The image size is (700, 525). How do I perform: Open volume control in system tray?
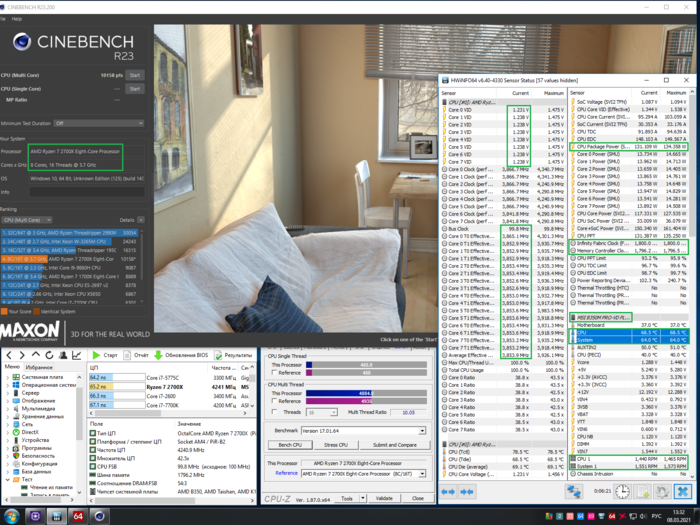643,517
